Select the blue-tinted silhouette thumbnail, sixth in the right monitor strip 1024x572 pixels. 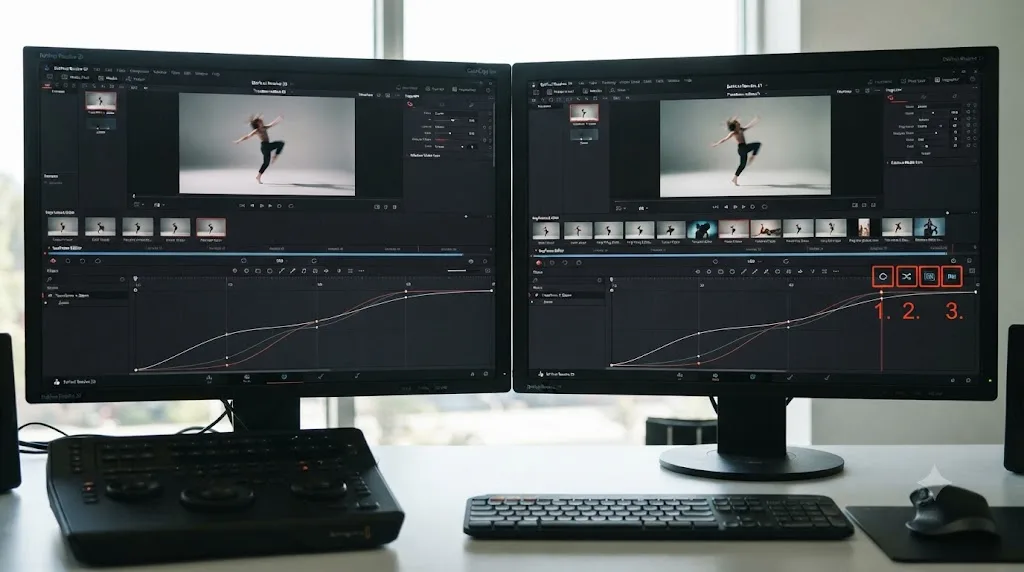pyautogui.click(x=702, y=229)
